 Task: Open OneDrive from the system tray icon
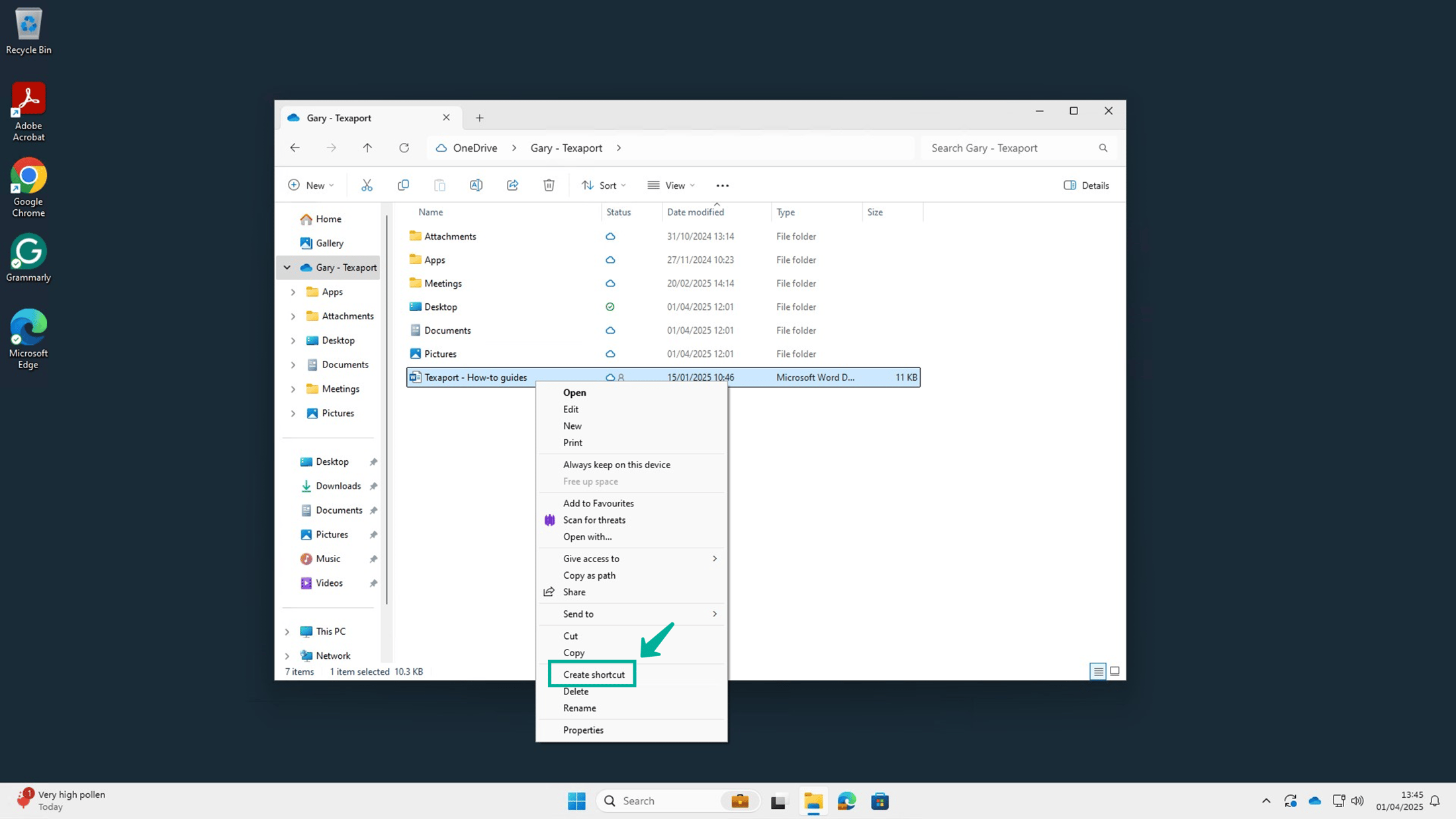coord(1315,800)
